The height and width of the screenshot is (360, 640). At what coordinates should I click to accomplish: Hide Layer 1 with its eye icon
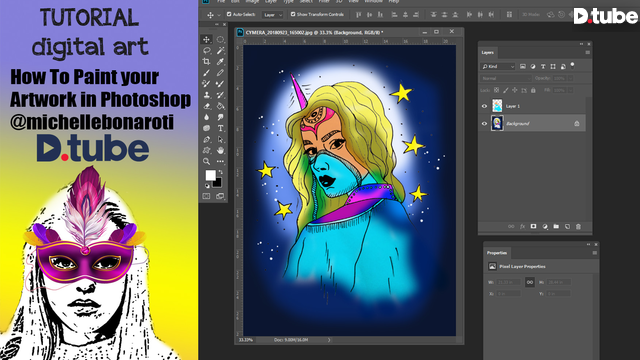click(484, 106)
